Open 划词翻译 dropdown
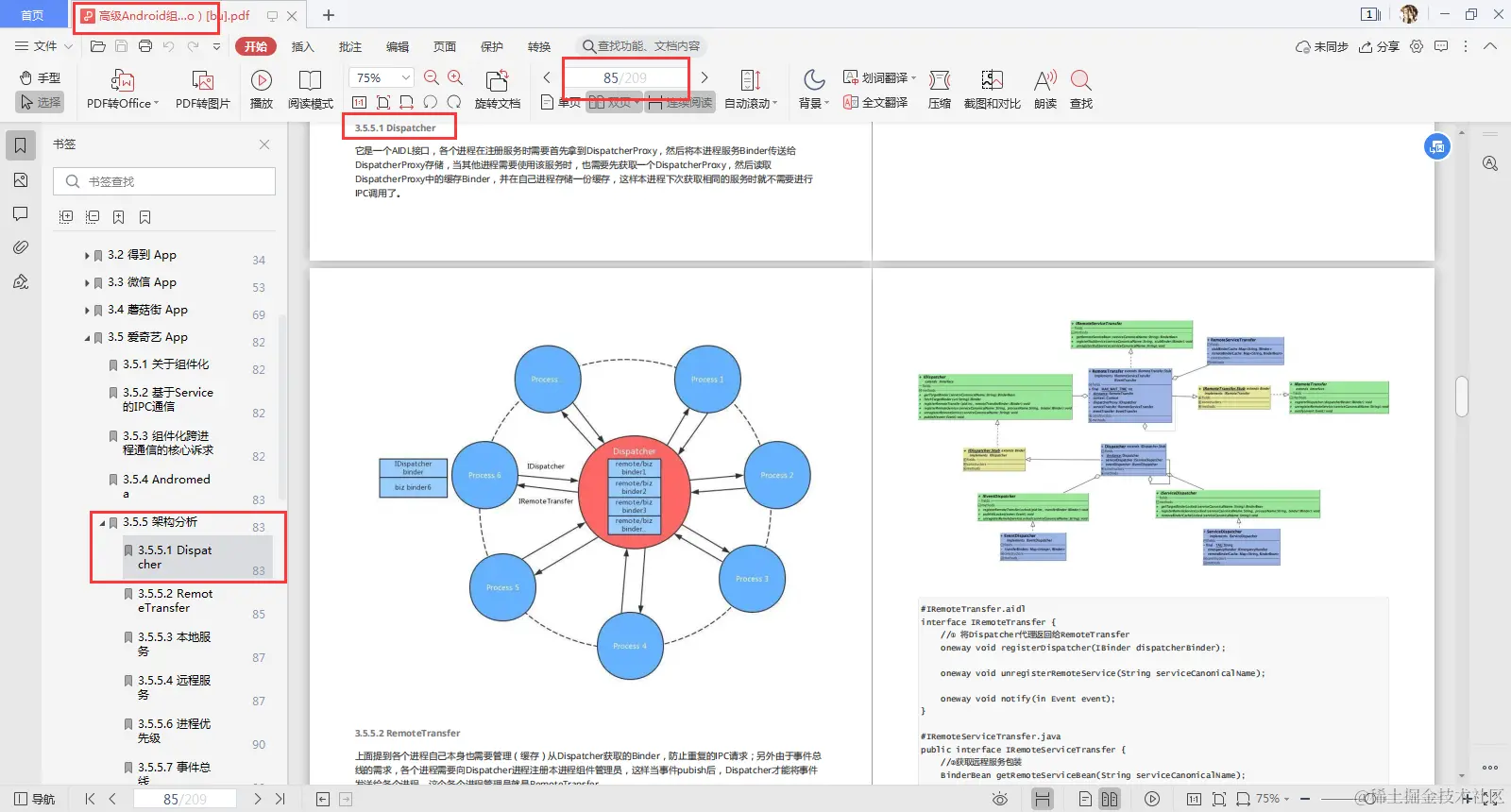 tap(879, 77)
